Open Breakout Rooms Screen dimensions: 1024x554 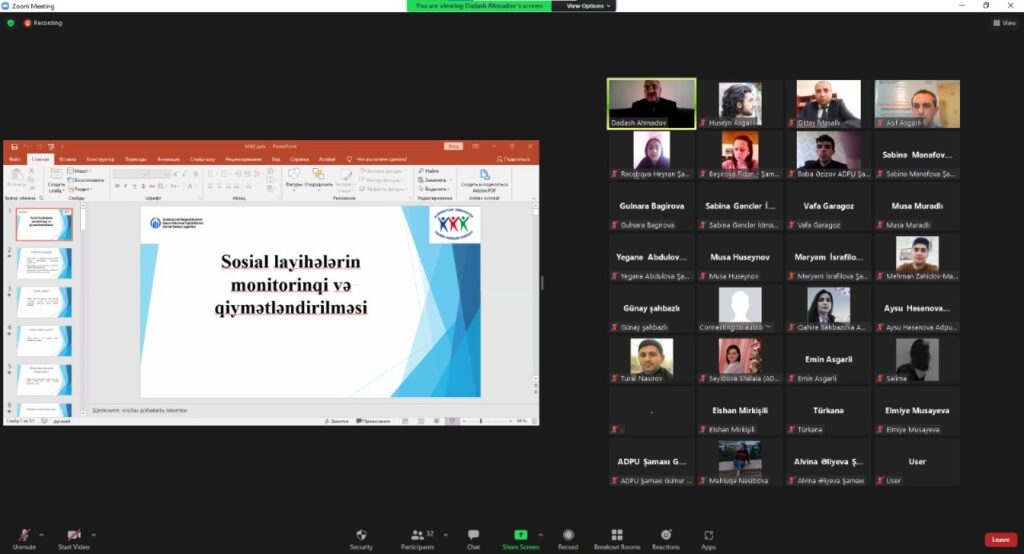coord(617,538)
